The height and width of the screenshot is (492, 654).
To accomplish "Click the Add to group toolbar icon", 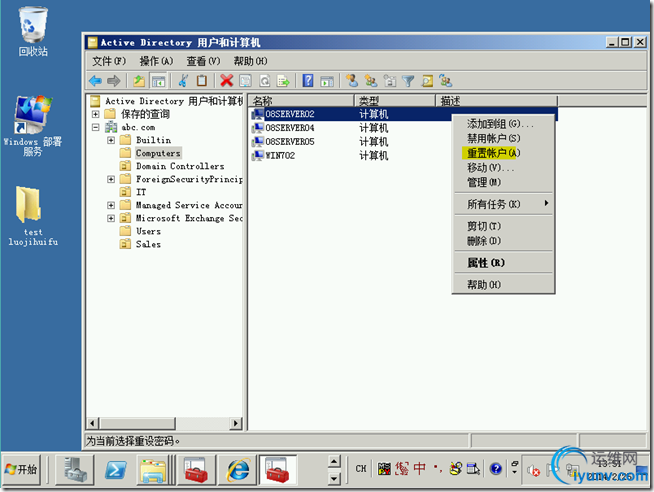I will pyautogui.click(x=446, y=80).
